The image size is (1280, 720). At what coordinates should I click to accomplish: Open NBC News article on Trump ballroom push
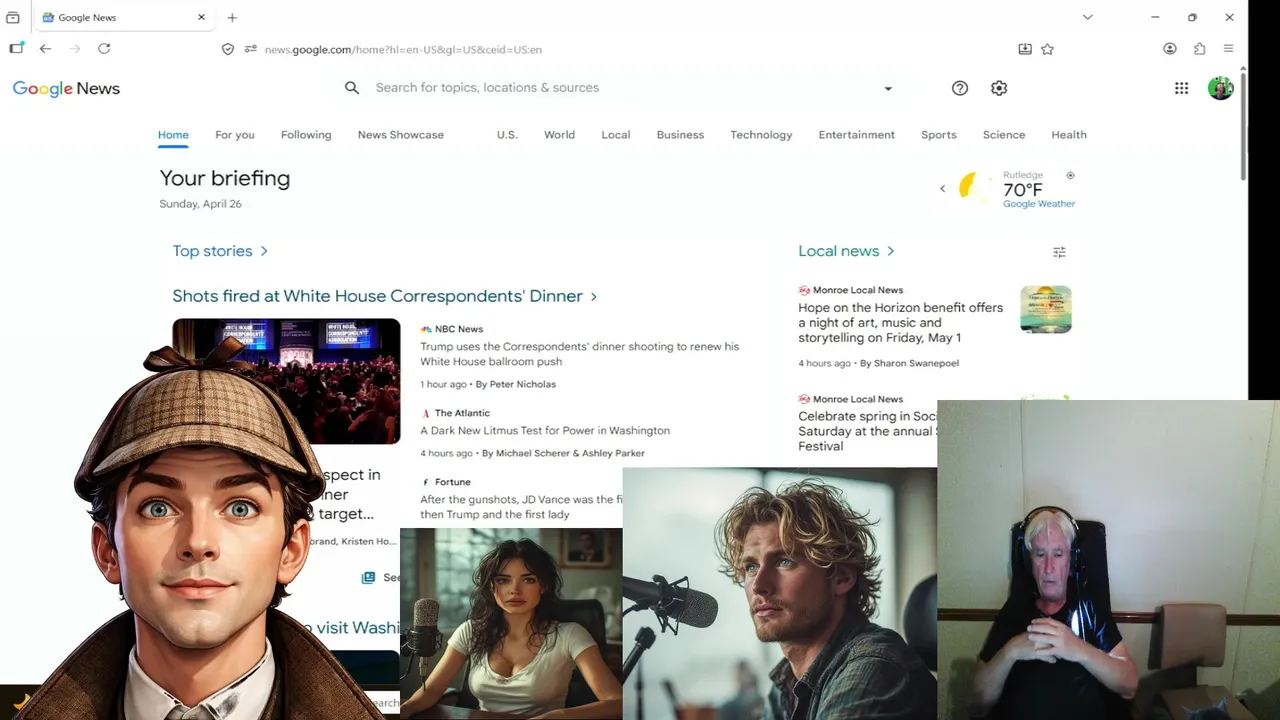tap(580, 354)
